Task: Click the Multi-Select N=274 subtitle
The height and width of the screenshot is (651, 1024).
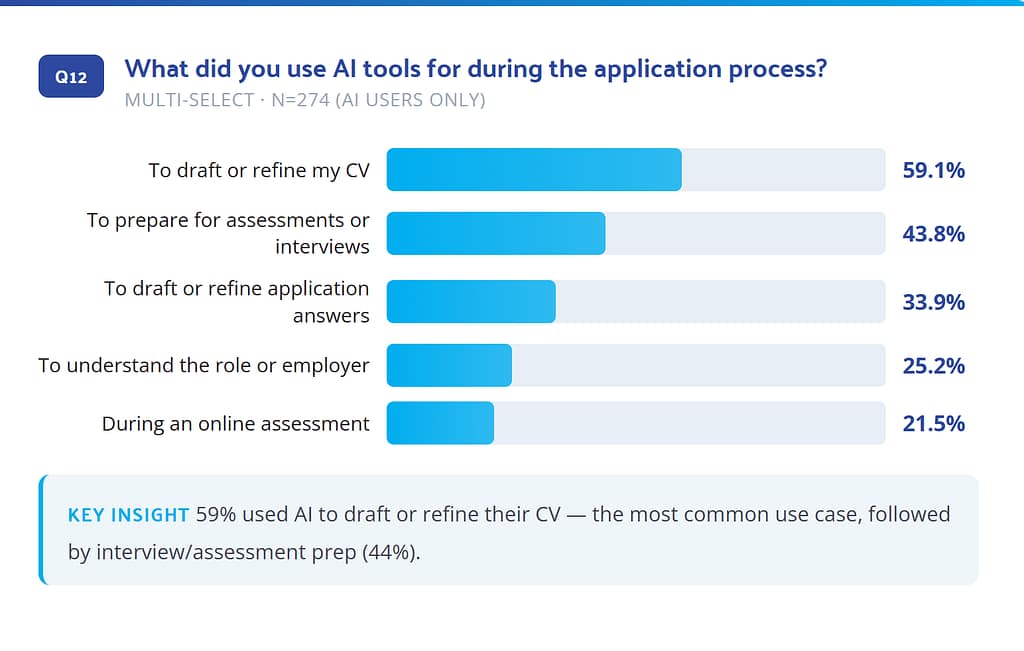Action: [x=304, y=100]
